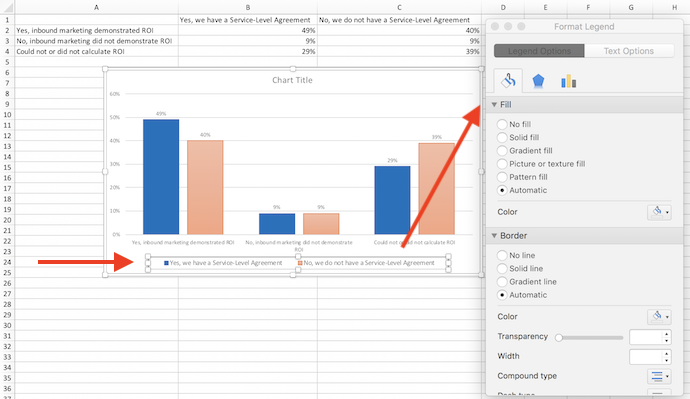
Task: Click cell B3 showing 9%
Action: [248, 41]
